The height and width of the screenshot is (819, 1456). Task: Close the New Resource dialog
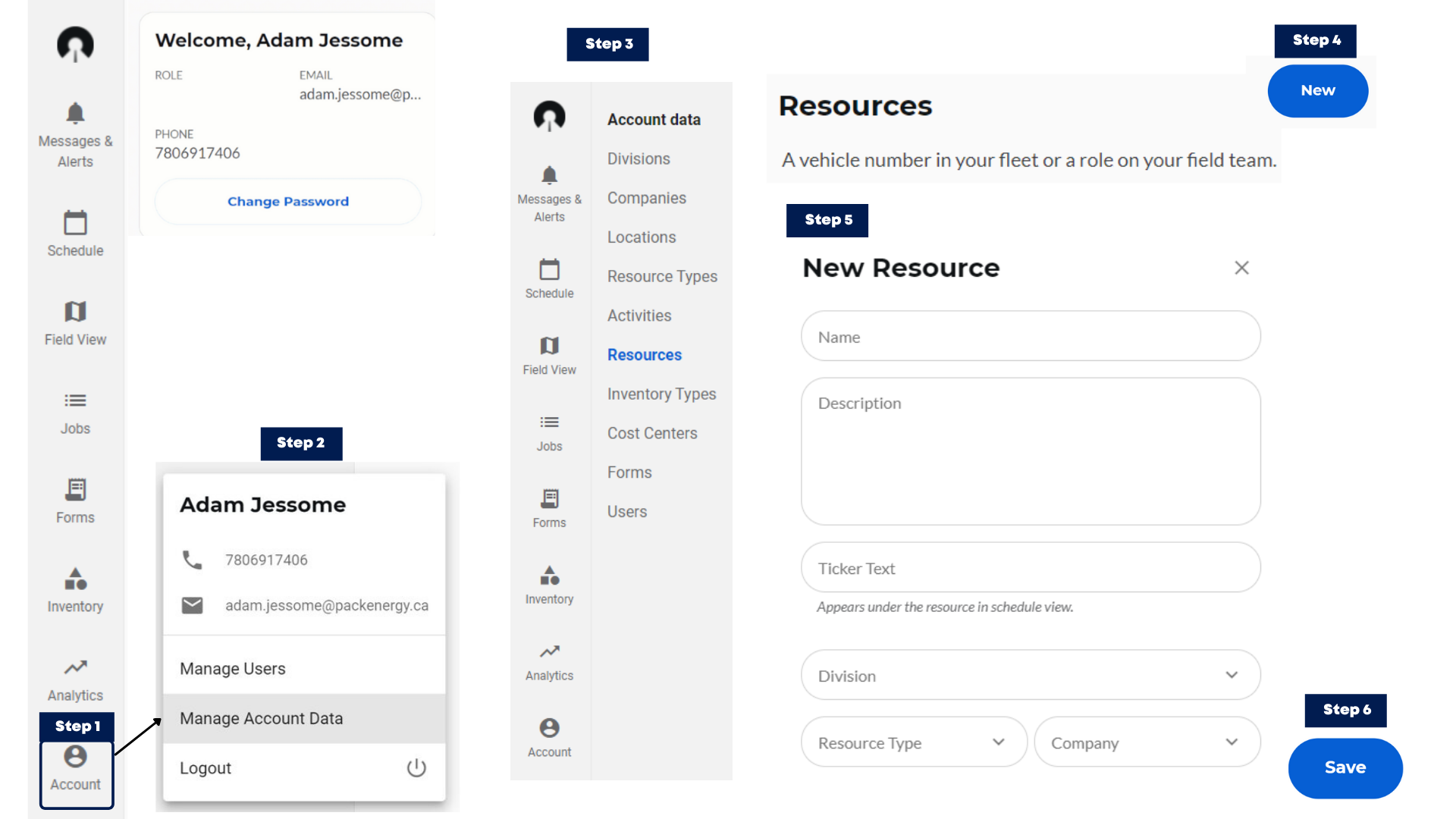click(1241, 268)
